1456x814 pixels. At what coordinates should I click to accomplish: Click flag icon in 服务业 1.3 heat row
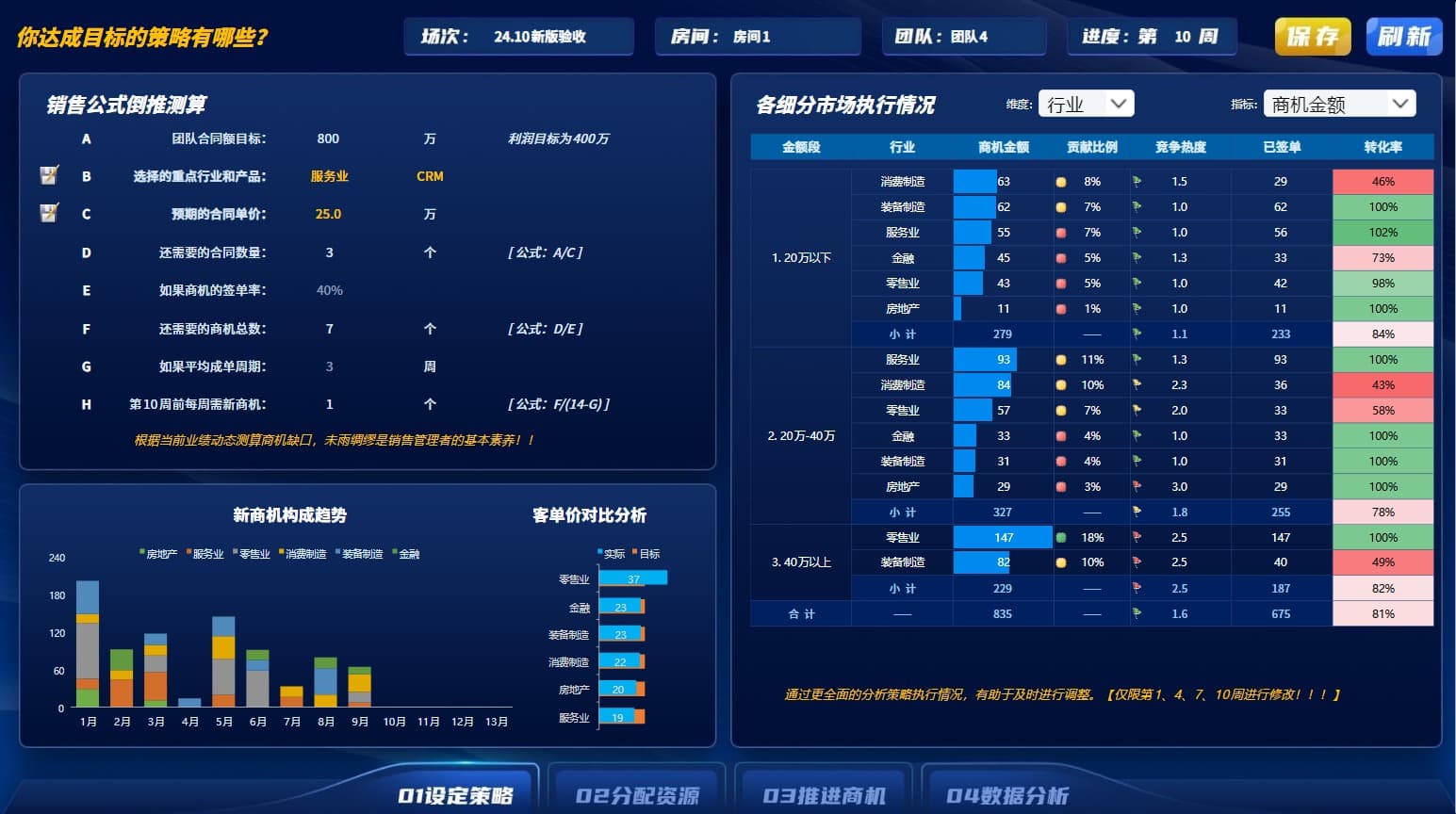point(1137,359)
